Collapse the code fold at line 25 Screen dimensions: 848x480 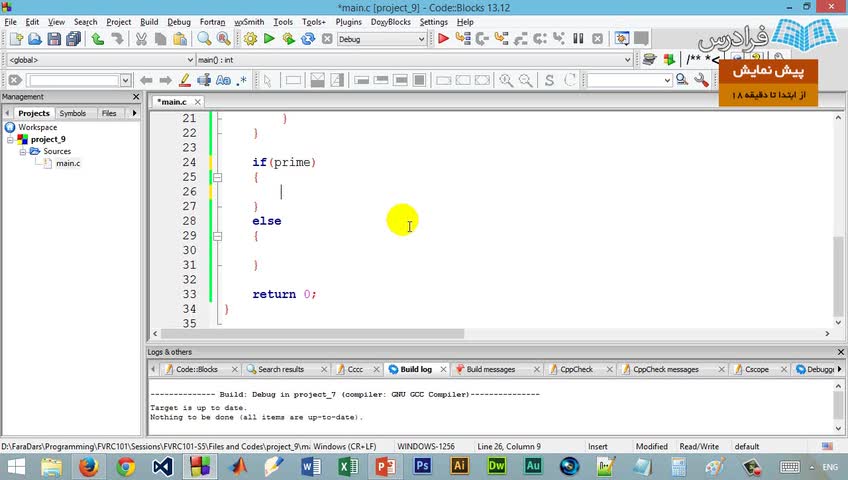coord(217,177)
